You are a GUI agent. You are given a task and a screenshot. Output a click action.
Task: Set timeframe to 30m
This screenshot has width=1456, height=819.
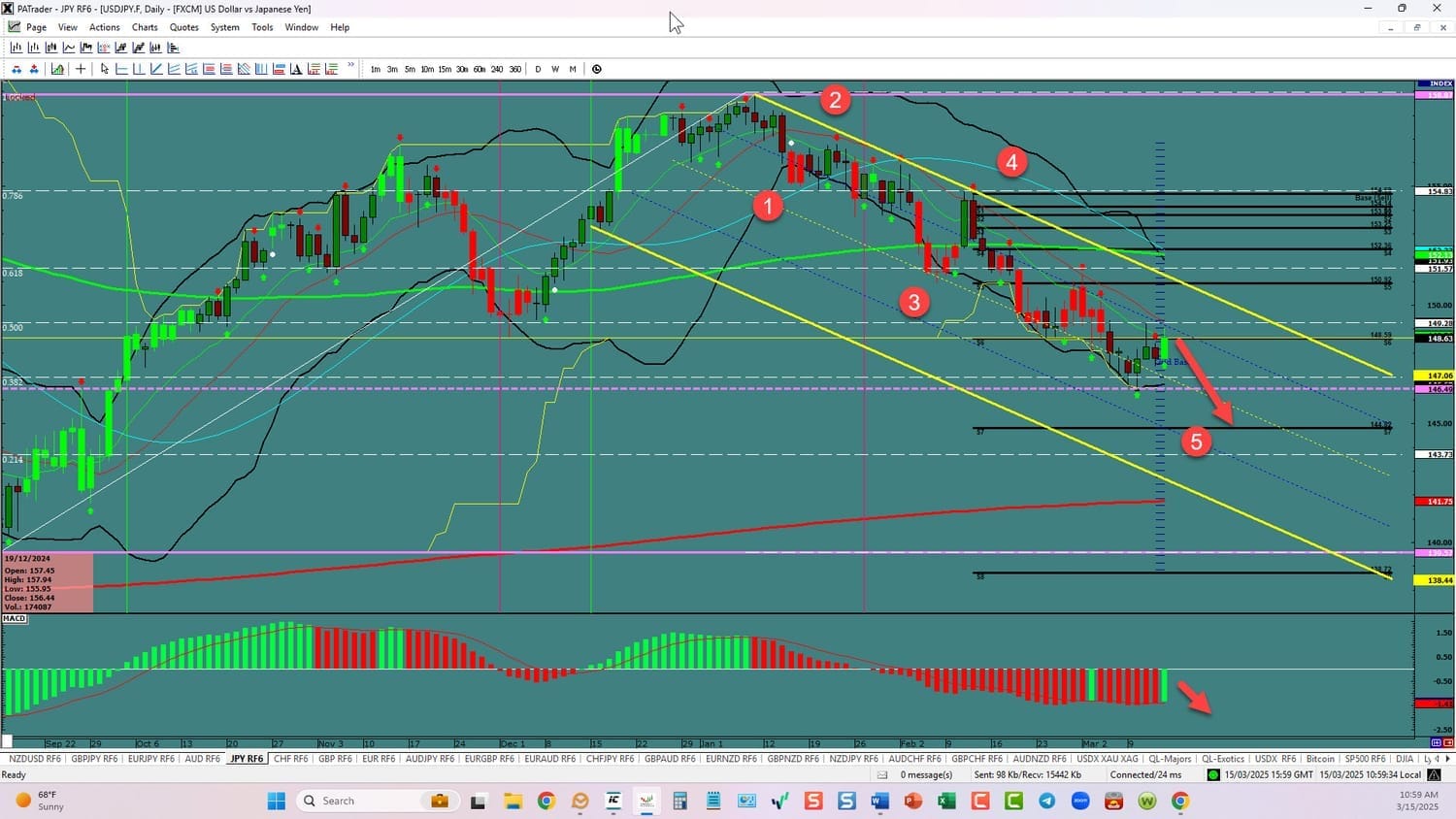pyautogui.click(x=462, y=69)
